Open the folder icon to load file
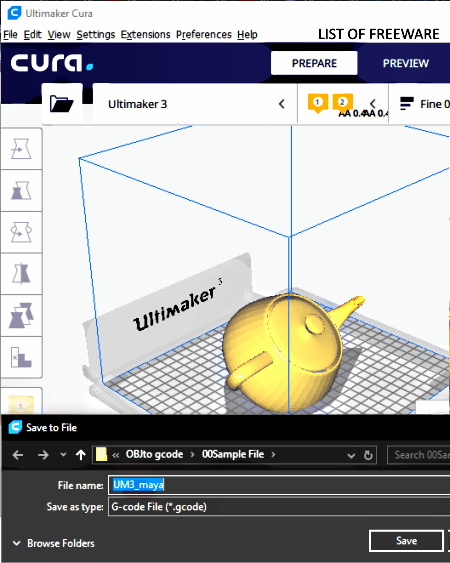The height and width of the screenshot is (563, 450). [x=62, y=104]
